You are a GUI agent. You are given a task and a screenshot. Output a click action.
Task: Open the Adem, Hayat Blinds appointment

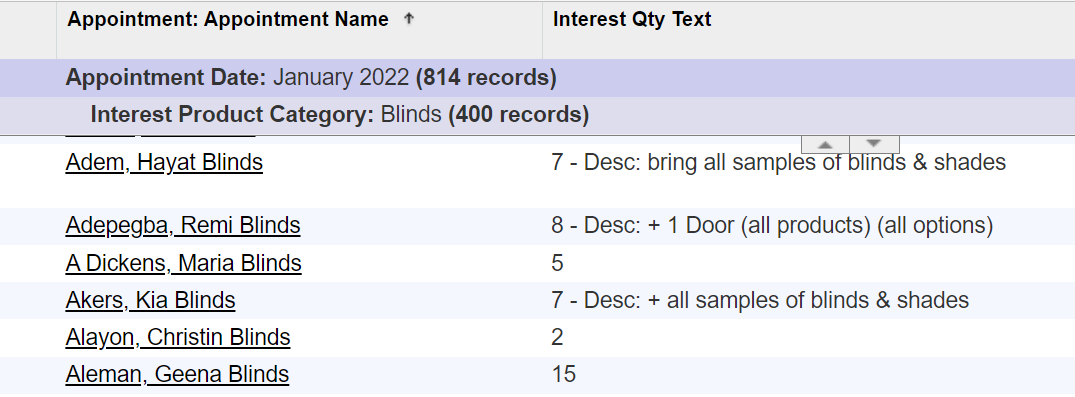(x=164, y=163)
